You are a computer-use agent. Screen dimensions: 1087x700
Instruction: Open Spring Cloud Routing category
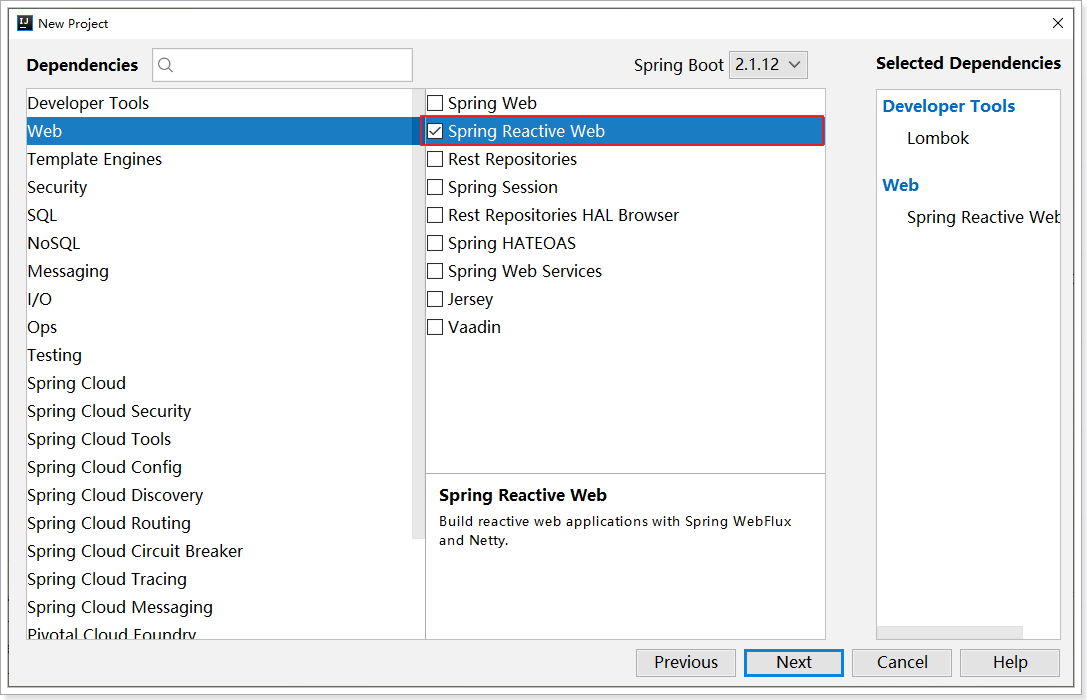219,523
